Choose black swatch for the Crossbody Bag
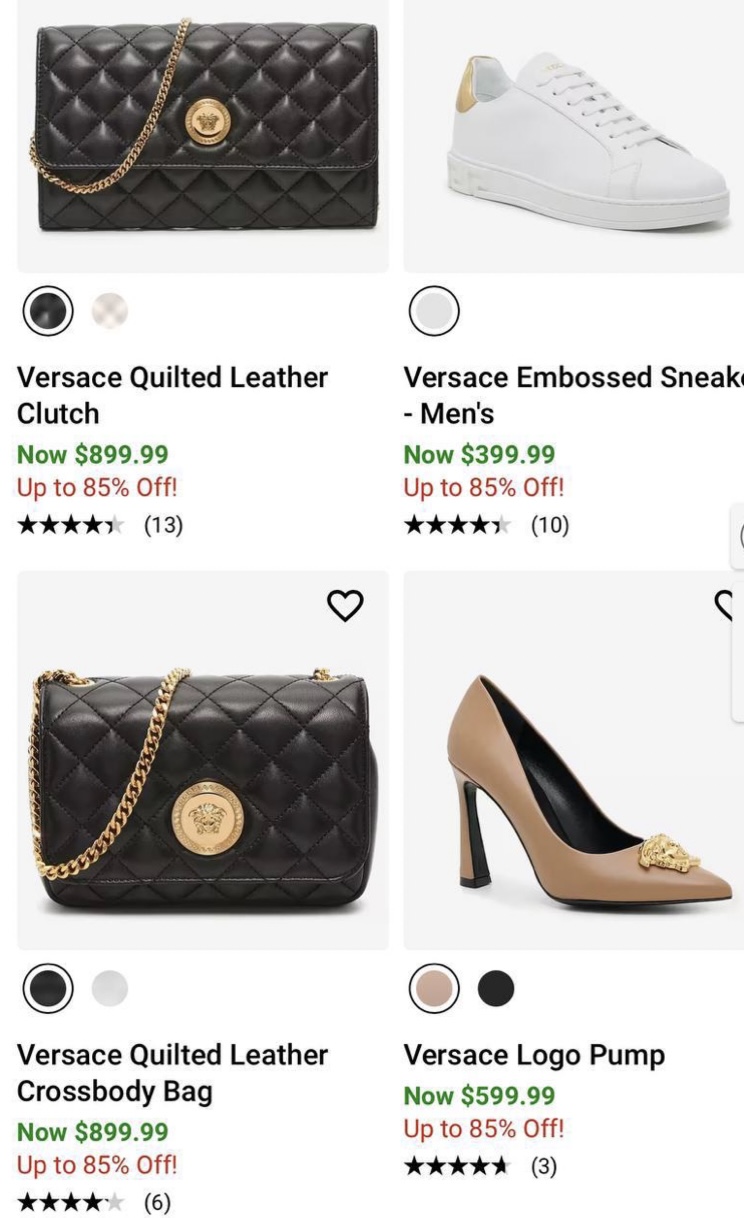The height and width of the screenshot is (1218, 744). [46, 987]
